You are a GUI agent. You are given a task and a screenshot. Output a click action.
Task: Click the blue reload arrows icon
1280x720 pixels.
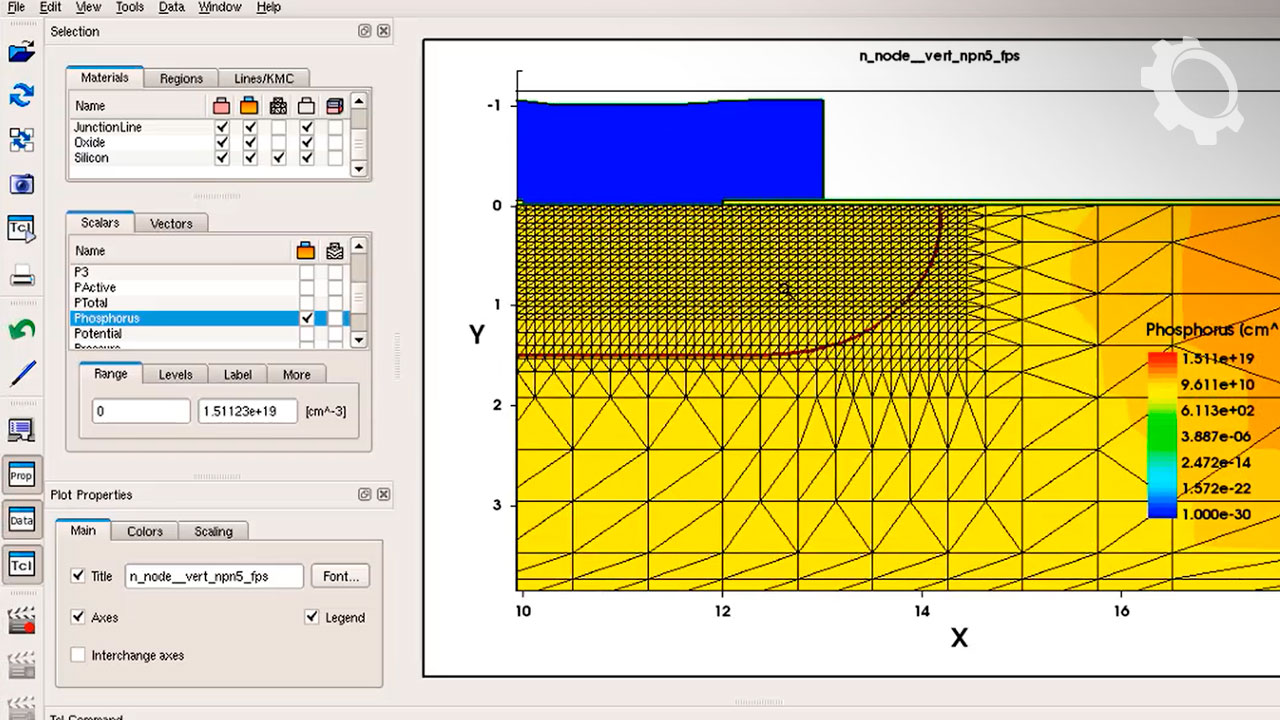(x=21, y=96)
